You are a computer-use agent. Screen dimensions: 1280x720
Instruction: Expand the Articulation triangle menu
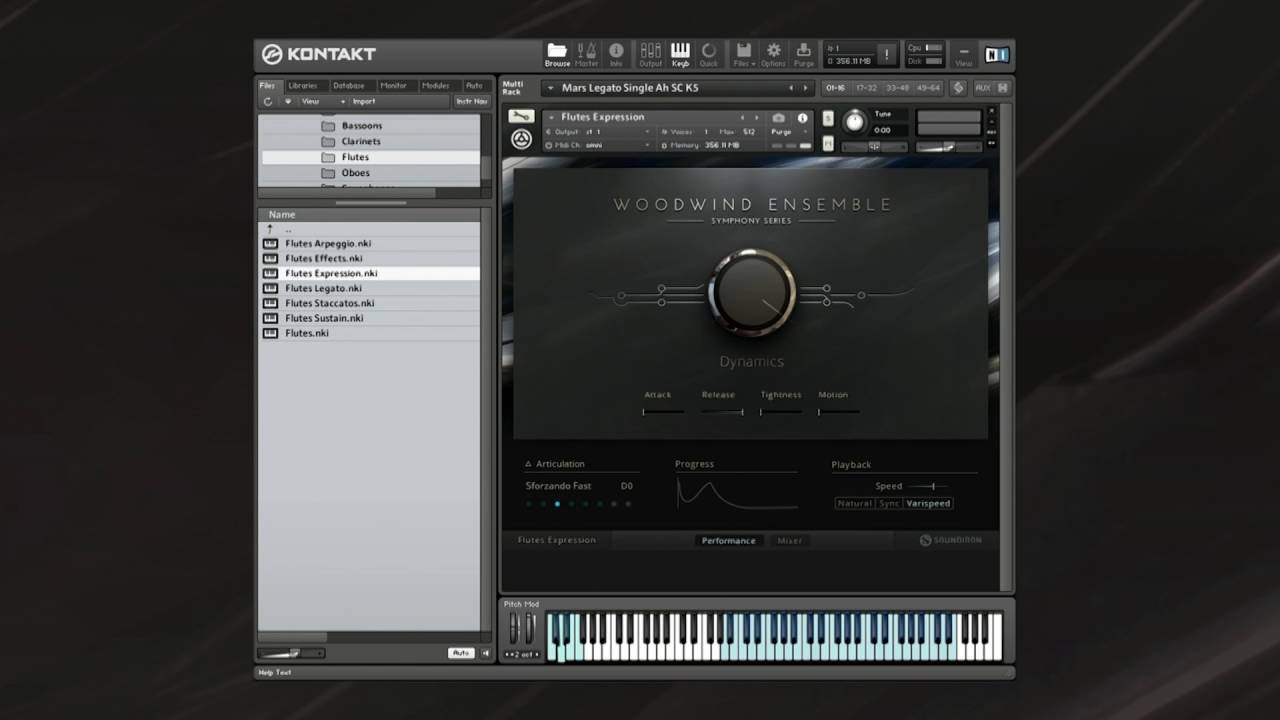click(529, 464)
